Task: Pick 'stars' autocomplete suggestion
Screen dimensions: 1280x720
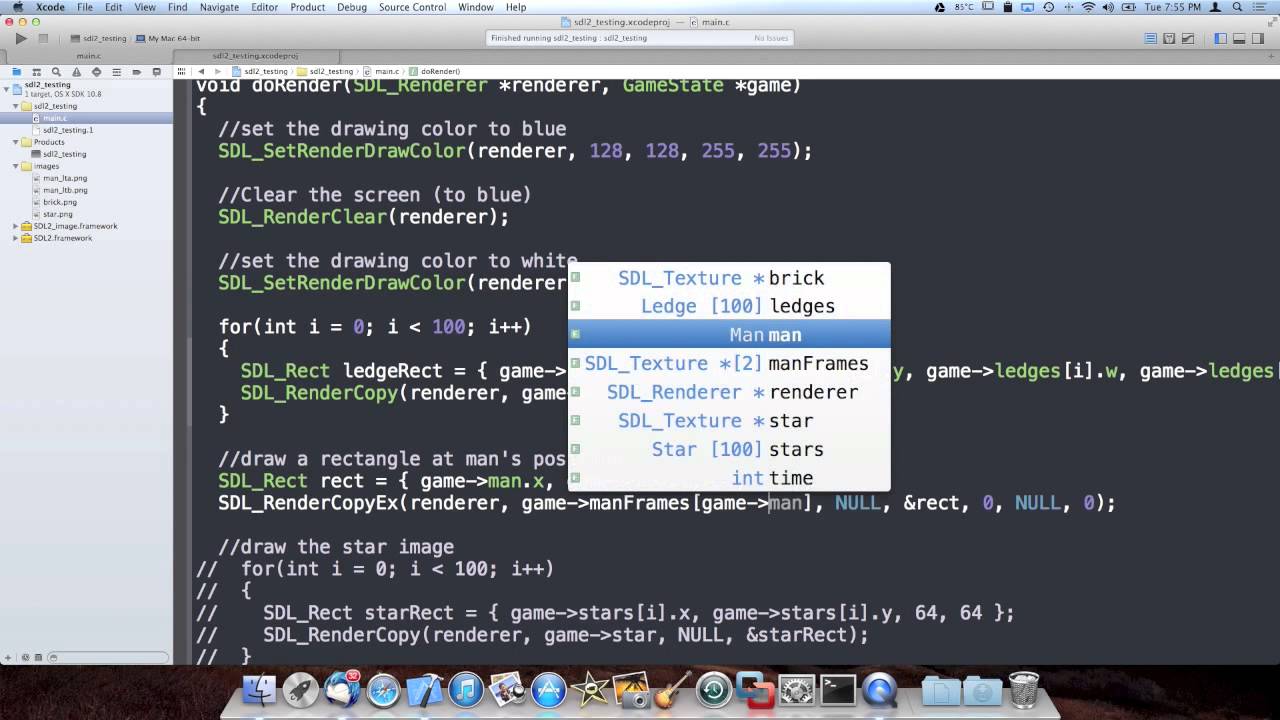Action: click(729, 449)
